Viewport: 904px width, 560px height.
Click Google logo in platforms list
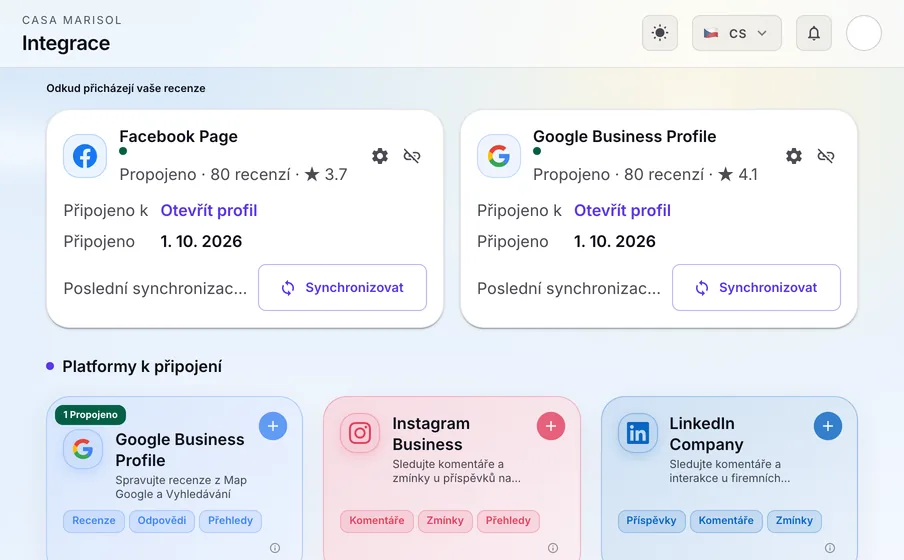[x=83, y=449]
